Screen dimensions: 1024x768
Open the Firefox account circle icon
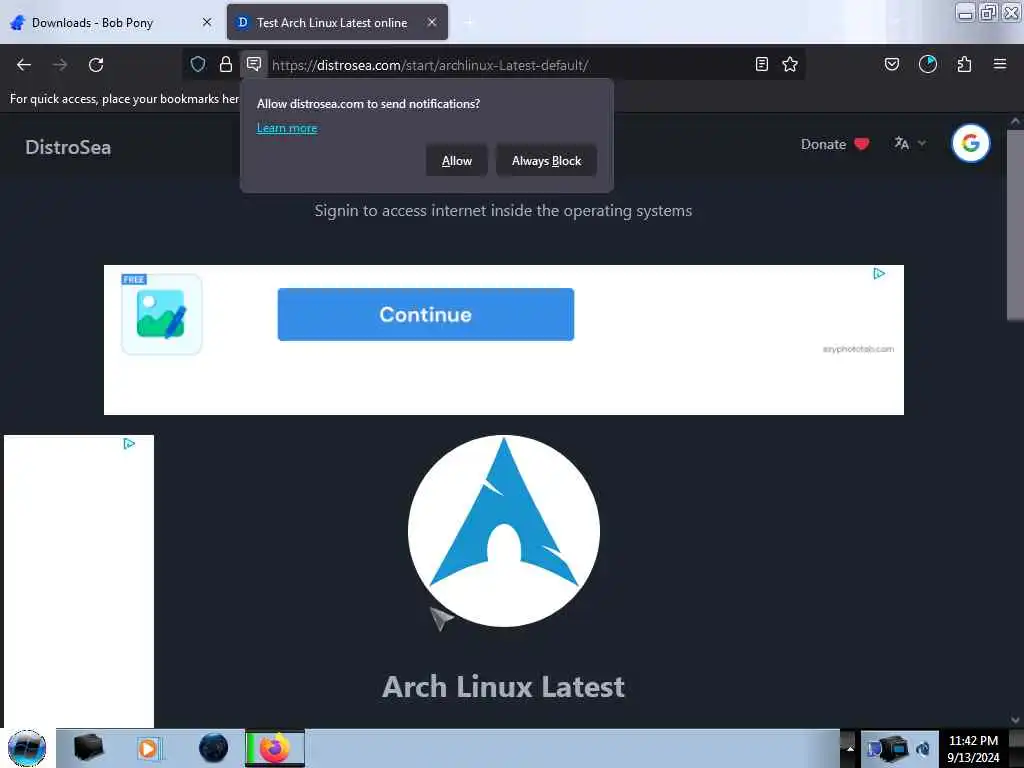pyautogui.click(x=928, y=64)
